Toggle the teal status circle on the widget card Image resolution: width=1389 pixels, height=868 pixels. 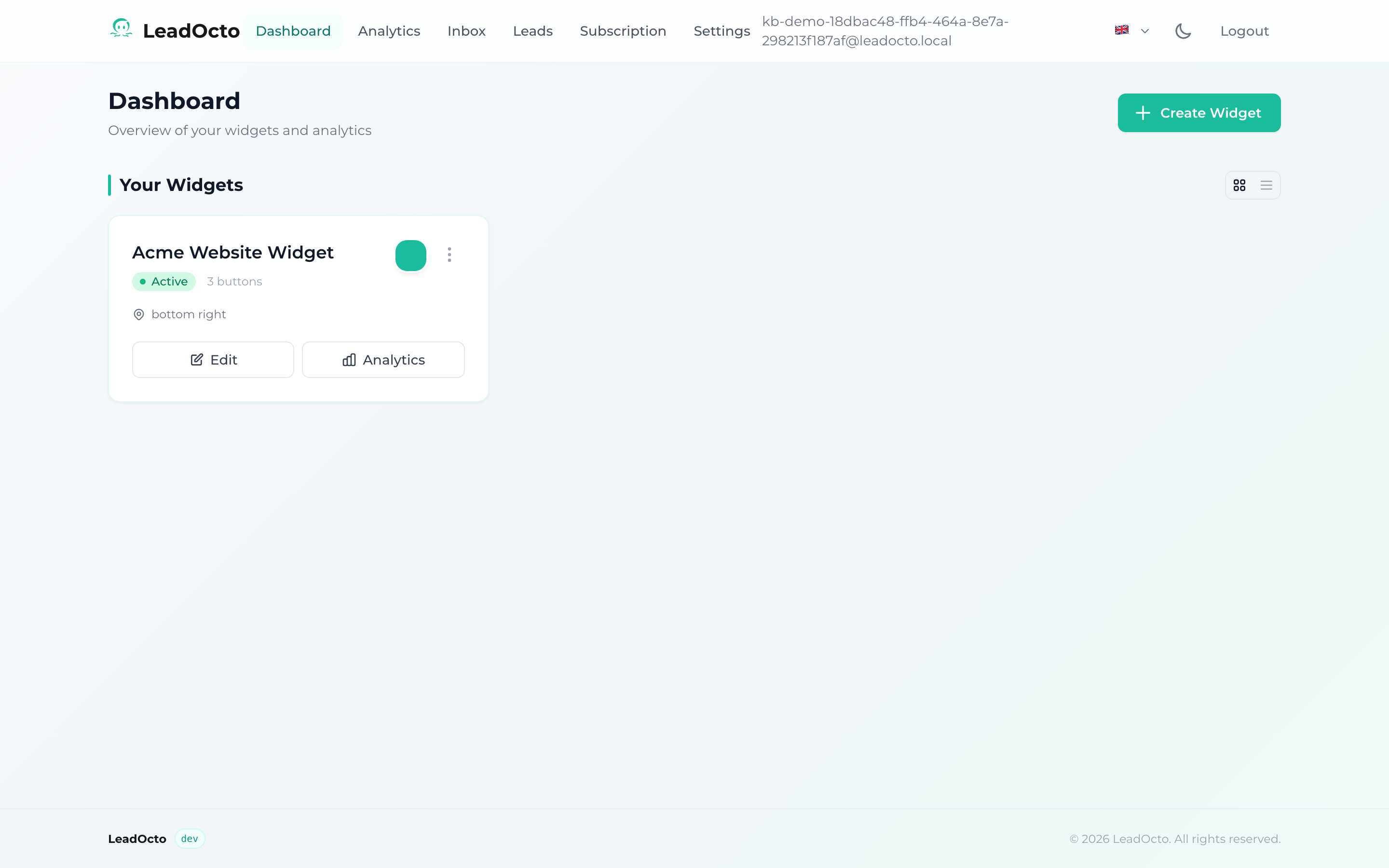pos(410,255)
